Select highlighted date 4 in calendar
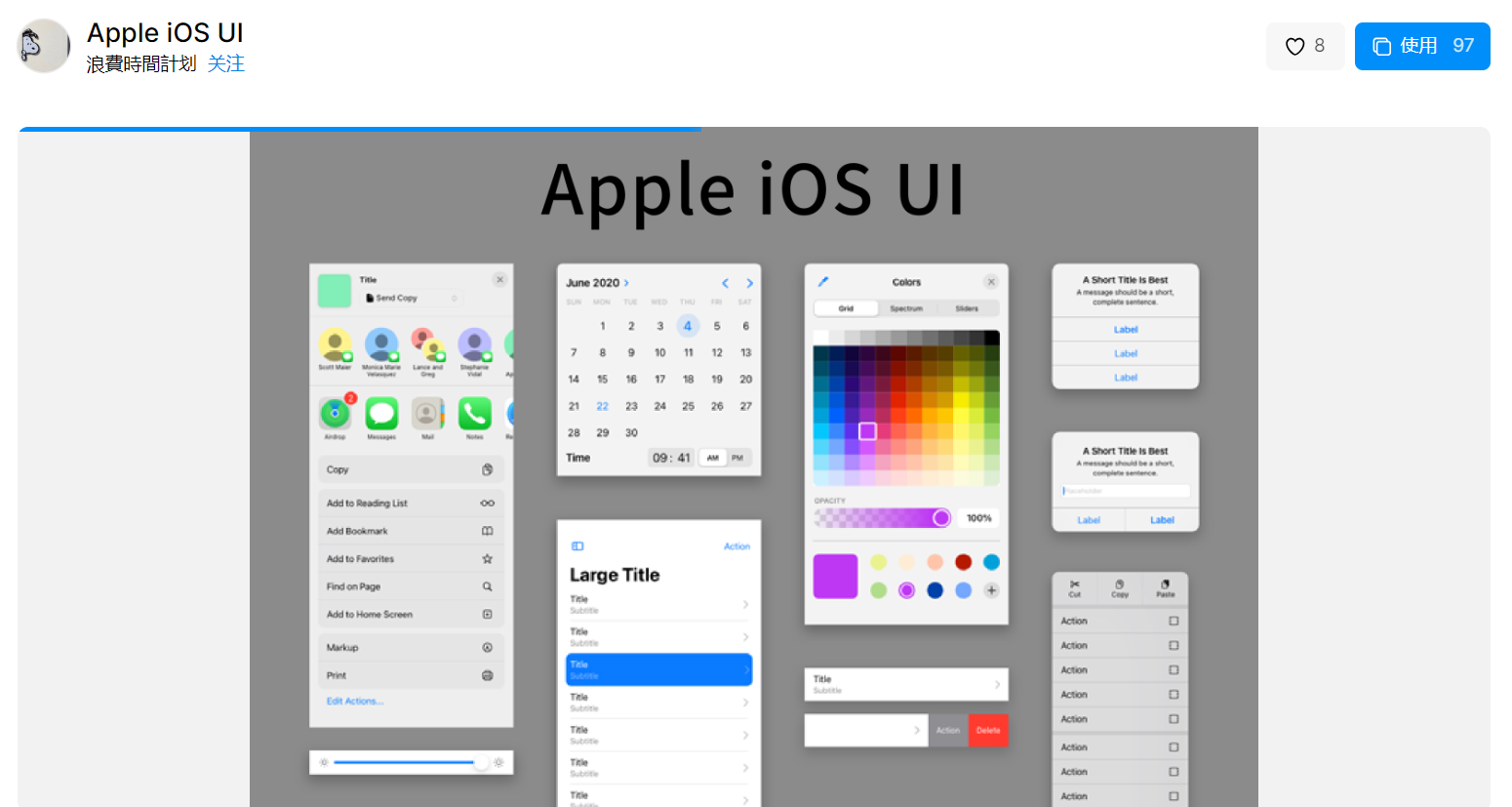Screen dimensions: 1512x807 point(688,326)
